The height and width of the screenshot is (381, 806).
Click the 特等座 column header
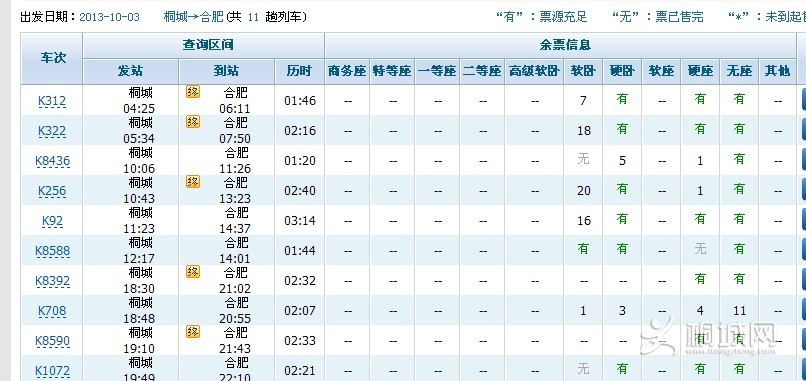(x=392, y=71)
